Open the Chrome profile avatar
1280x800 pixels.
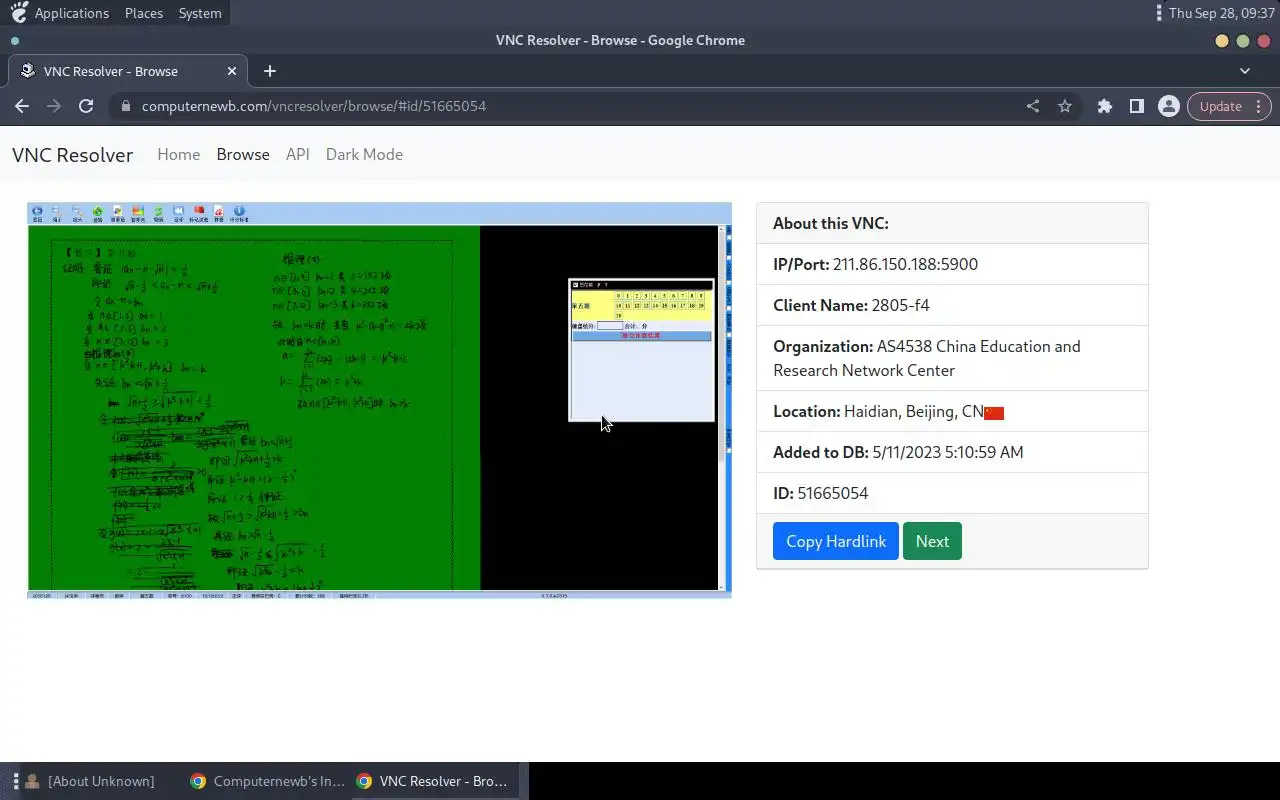[1169, 106]
